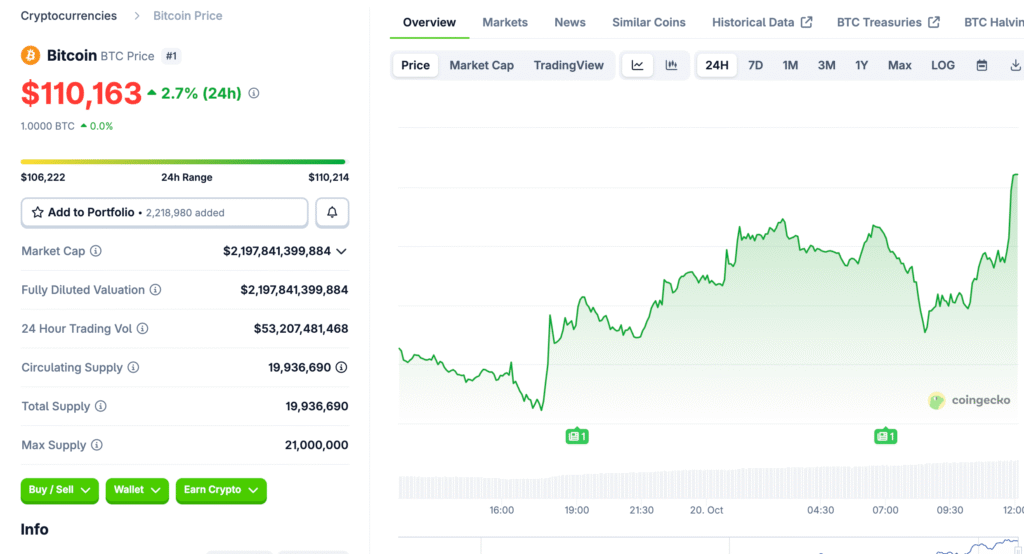Click the orange Bitcoin logo icon
The height and width of the screenshot is (554, 1024).
coord(31,56)
